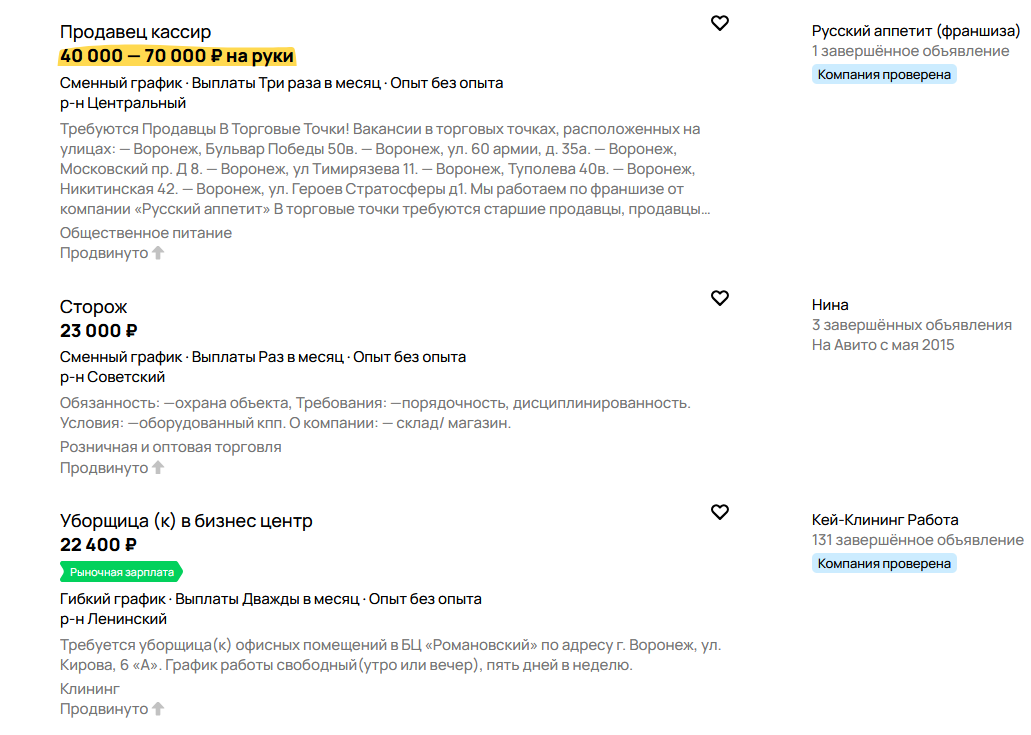Viewport: 1031px width, 735px height.
Task: Open the Продавец кассир job title
Action: (x=135, y=32)
